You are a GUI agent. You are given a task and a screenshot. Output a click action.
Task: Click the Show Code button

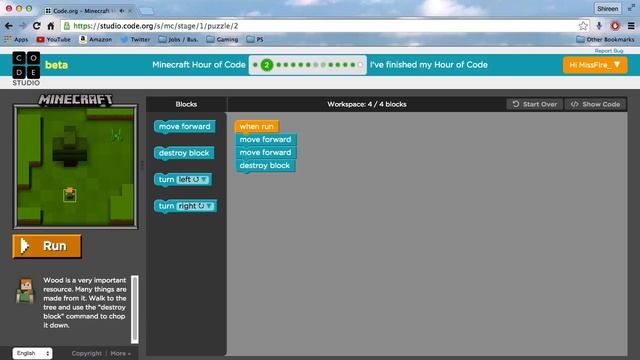click(596, 104)
